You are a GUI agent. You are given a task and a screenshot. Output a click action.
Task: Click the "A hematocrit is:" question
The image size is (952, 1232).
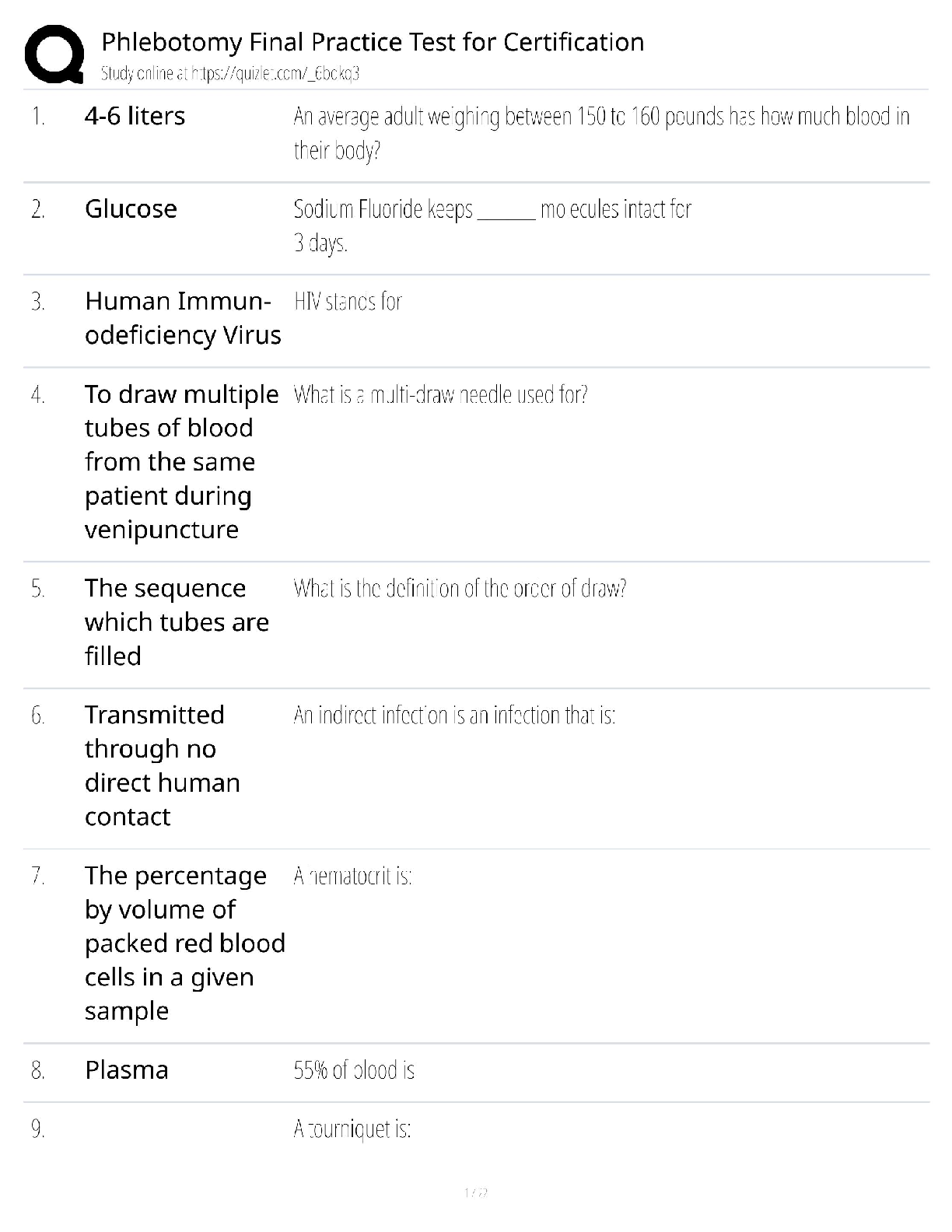click(352, 877)
